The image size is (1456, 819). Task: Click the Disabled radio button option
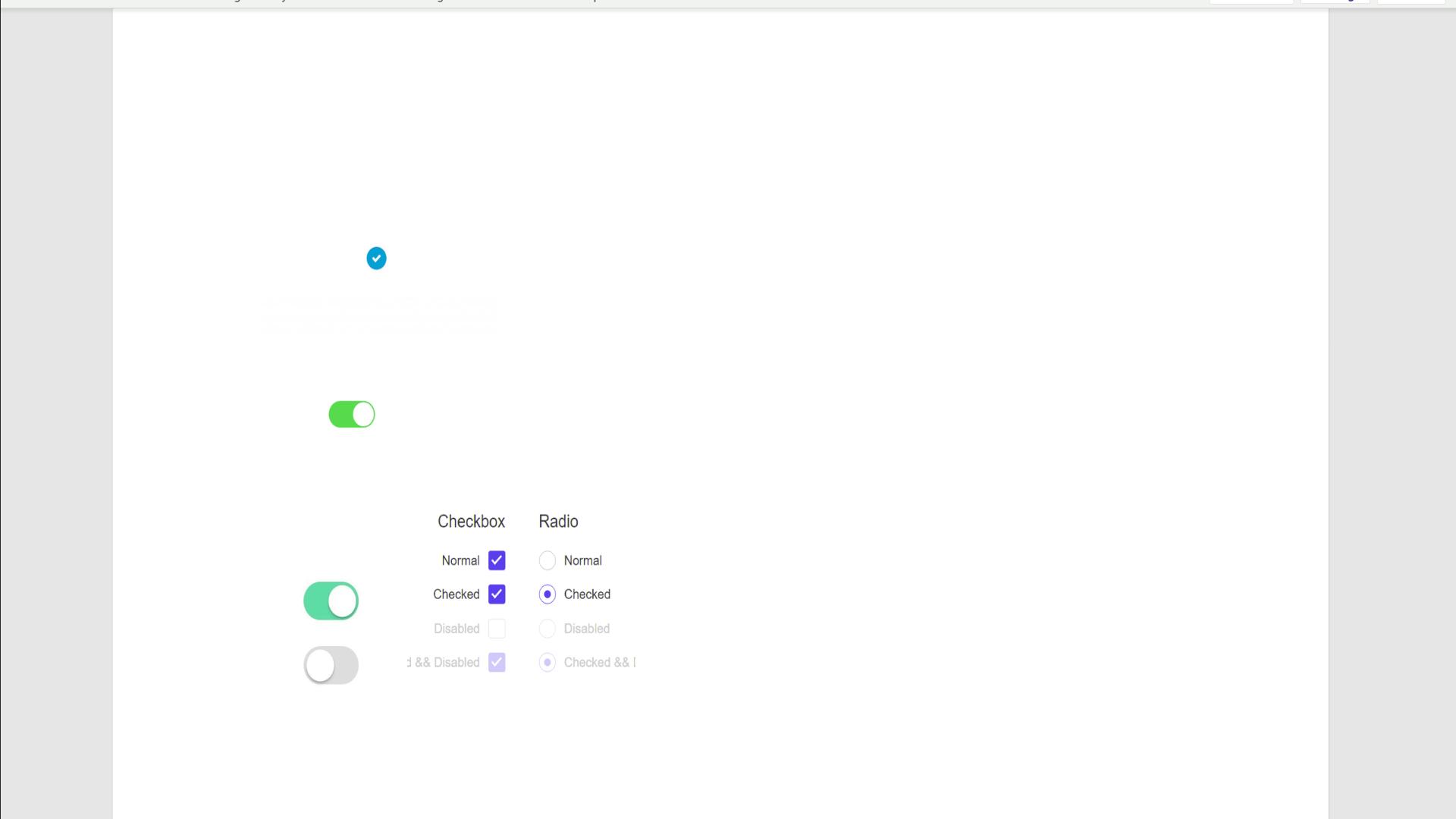[548, 628]
